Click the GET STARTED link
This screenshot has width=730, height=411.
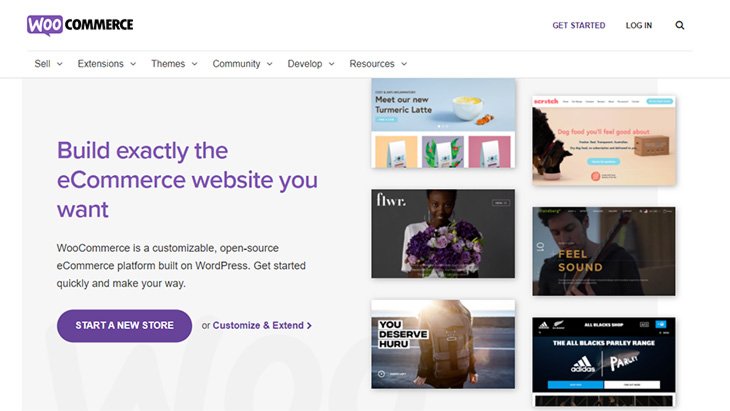click(x=579, y=25)
